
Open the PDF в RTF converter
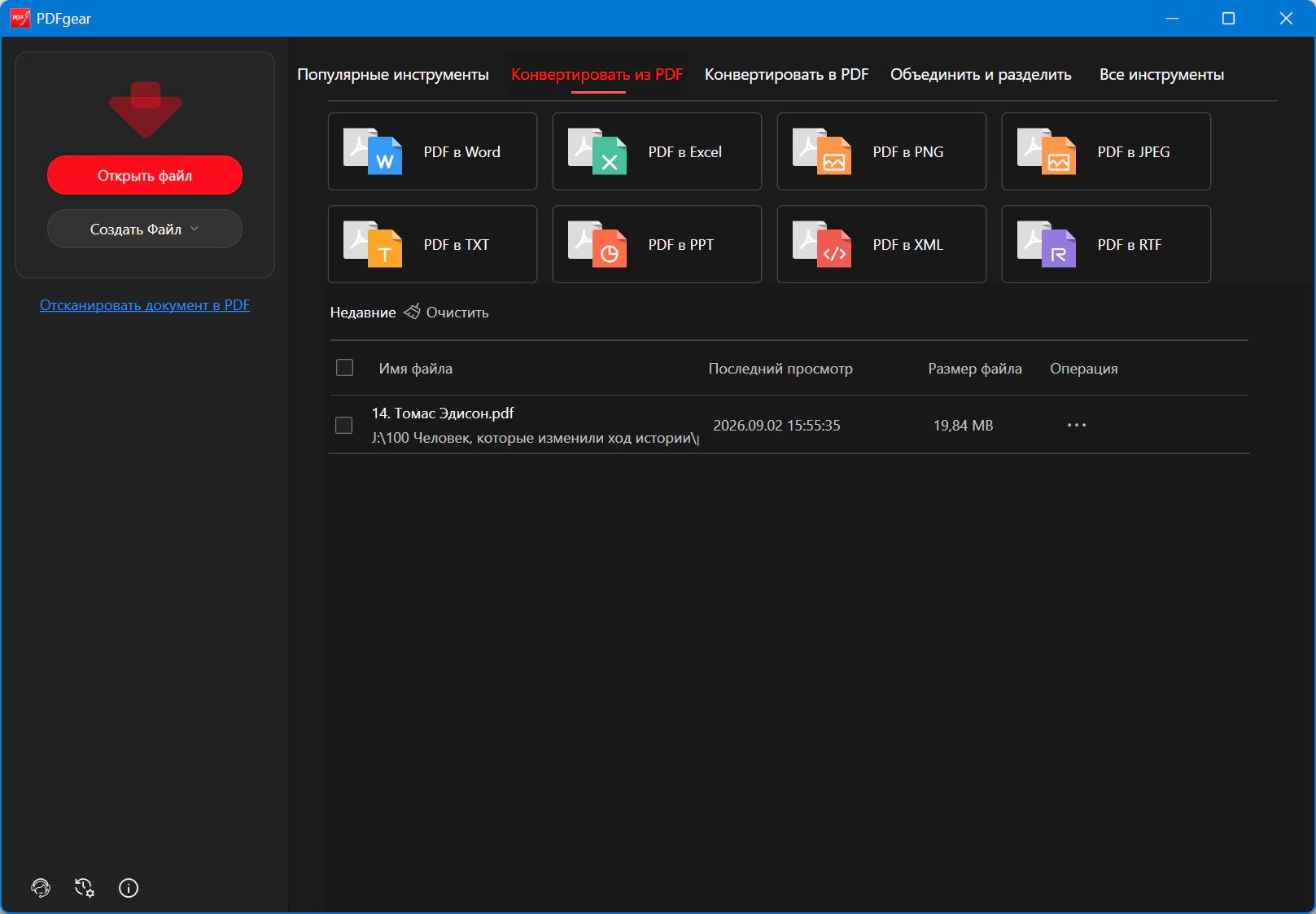pos(1106,244)
